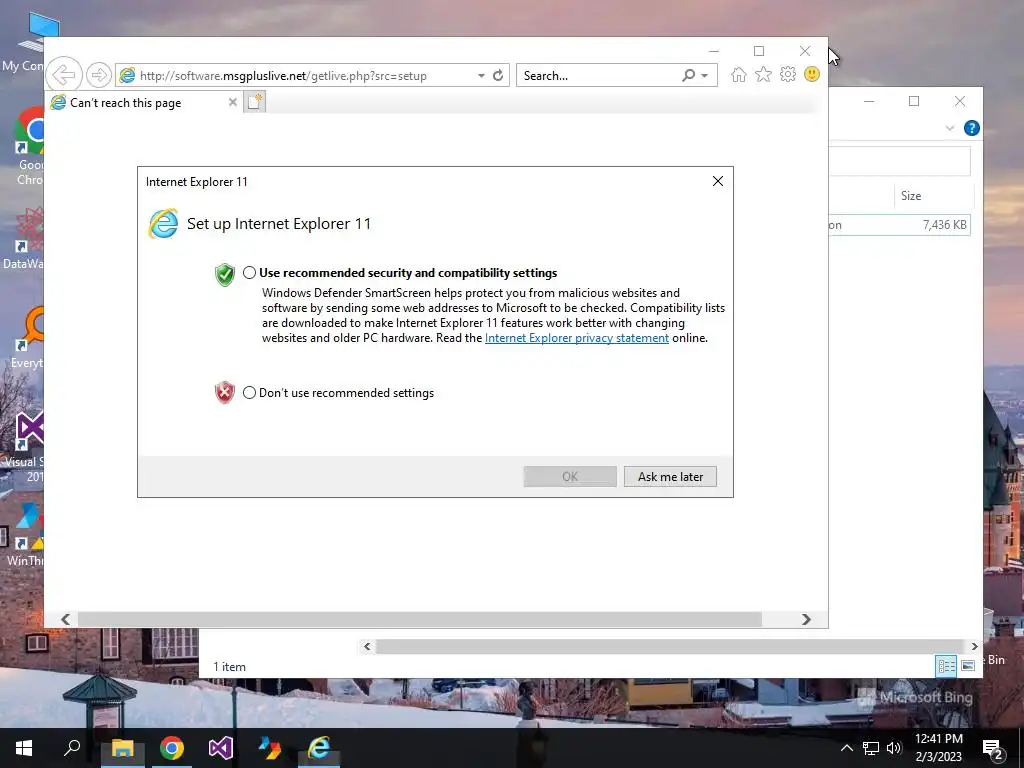1024x768 pixels.
Task: Sort by Size column in File Explorer
Action: coord(933,196)
